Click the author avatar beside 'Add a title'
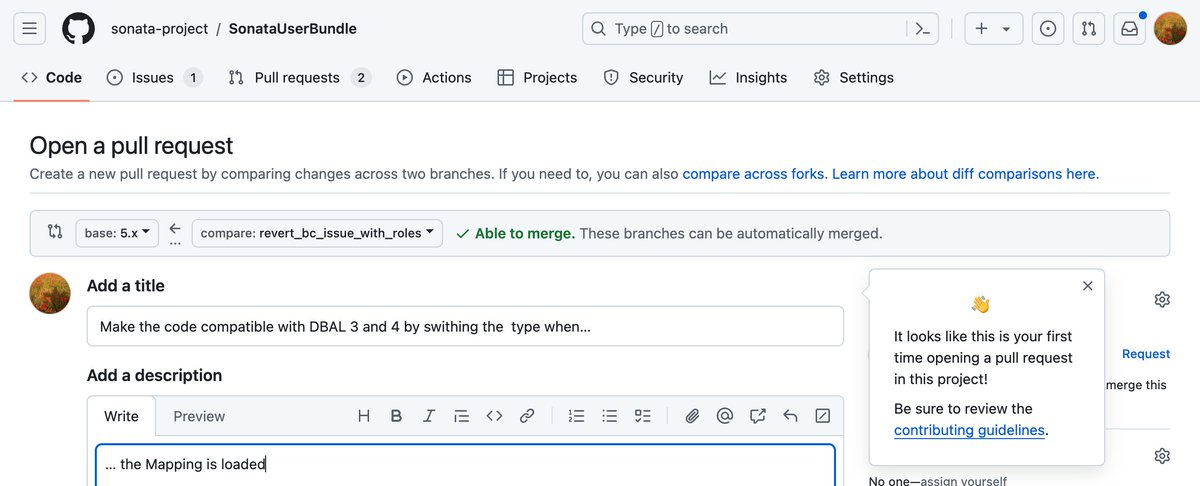This screenshot has height=486, width=1200. tap(51, 293)
